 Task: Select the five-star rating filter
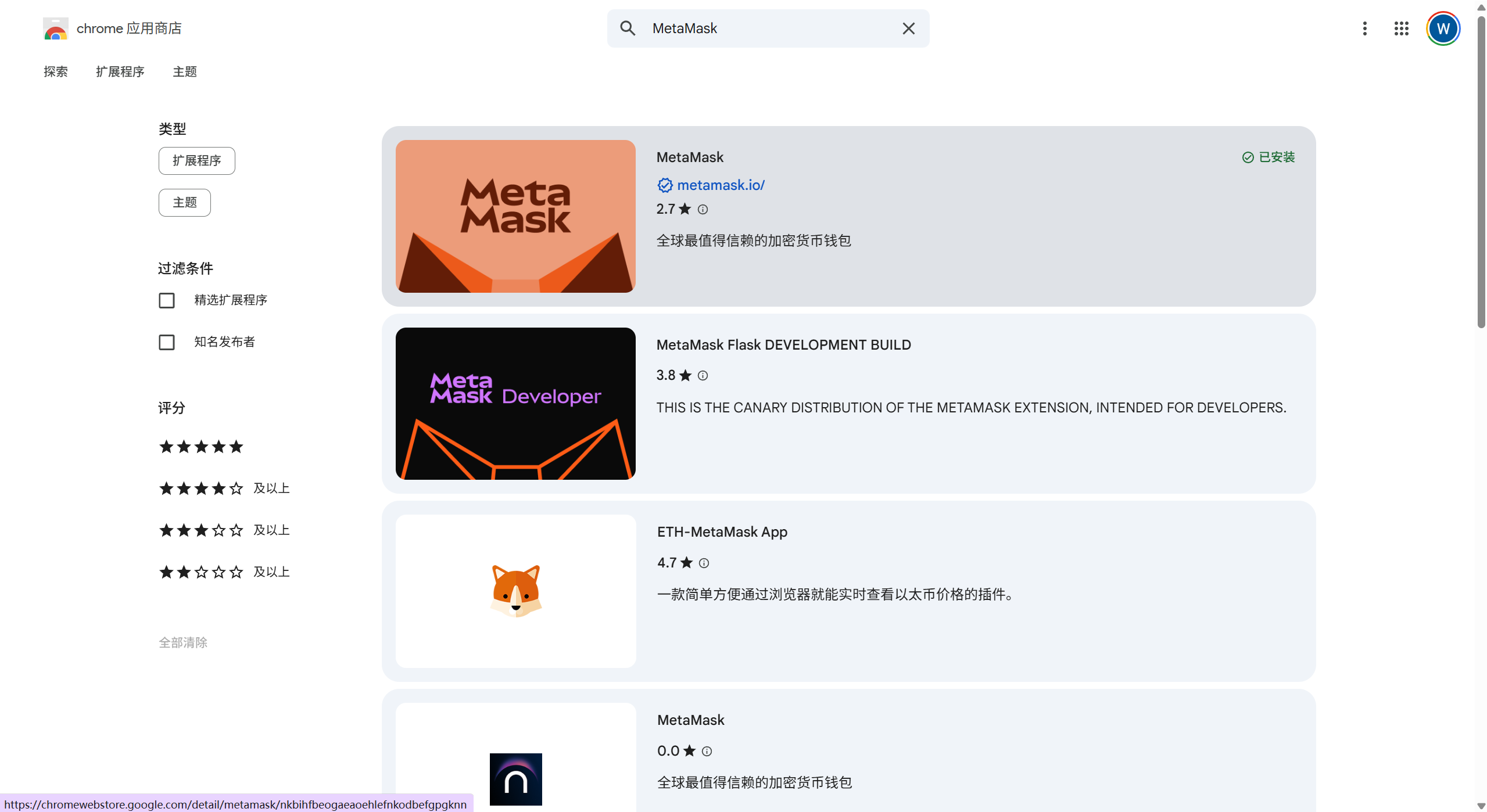(201, 447)
